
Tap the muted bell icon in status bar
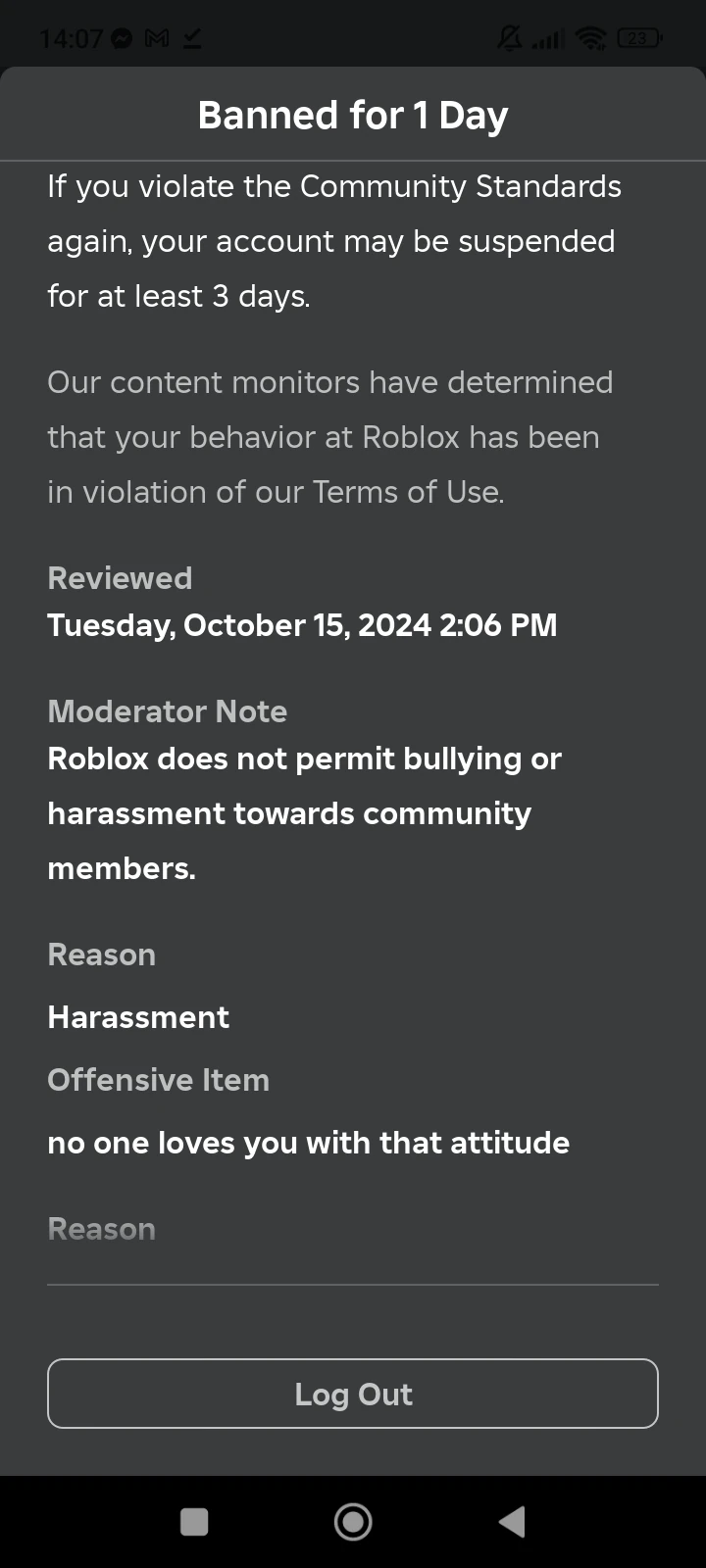[510, 38]
